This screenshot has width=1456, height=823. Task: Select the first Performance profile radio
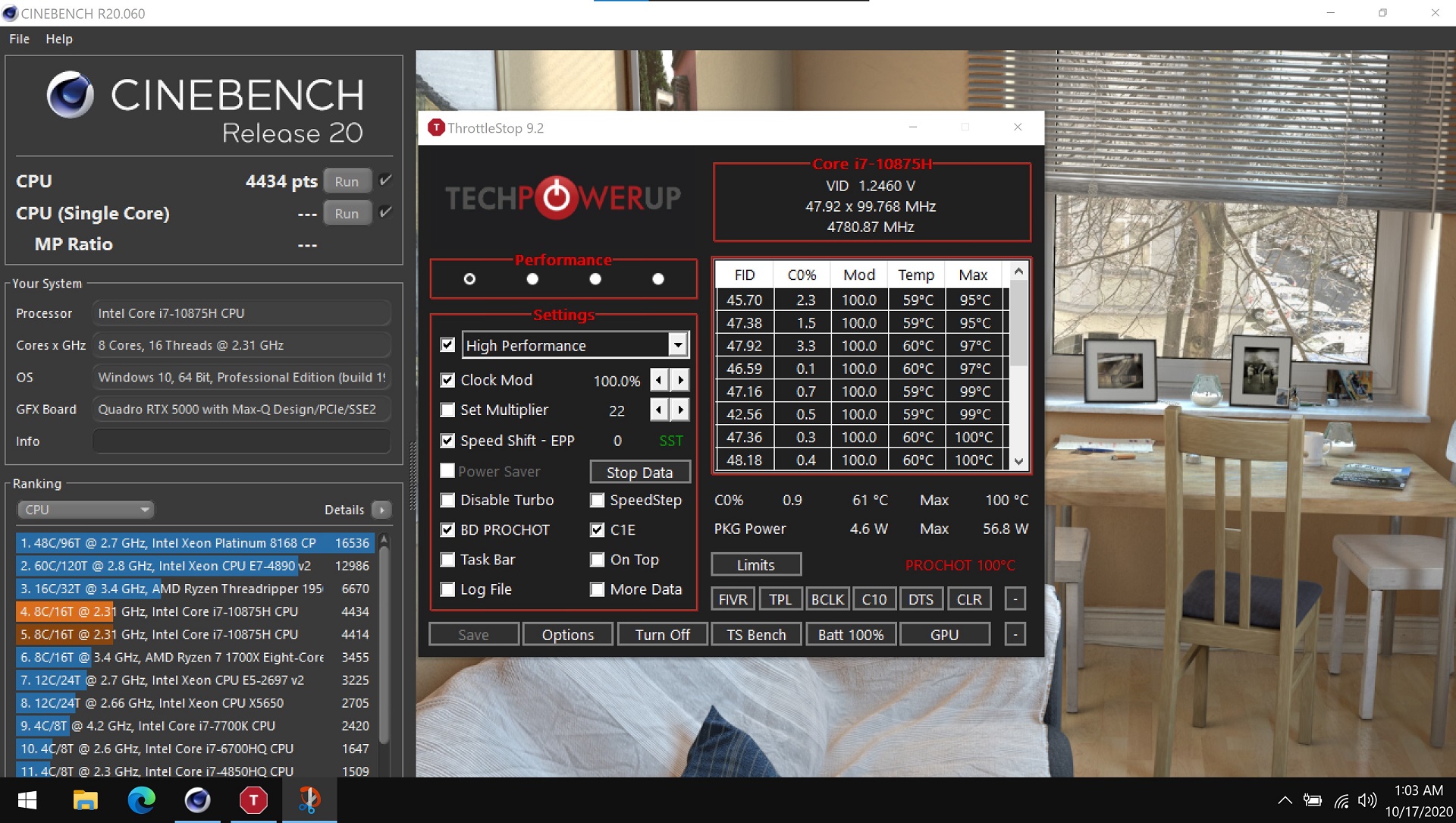pyautogui.click(x=469, y=279)
